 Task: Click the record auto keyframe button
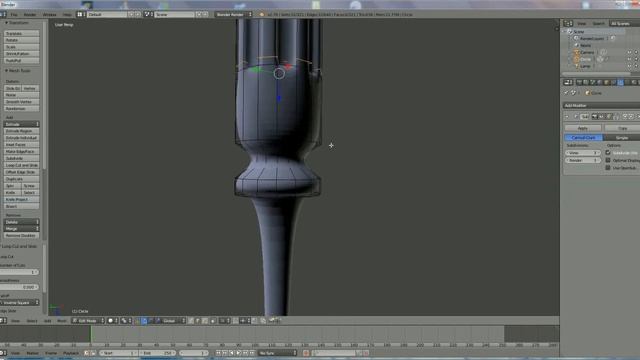(306, 353)
